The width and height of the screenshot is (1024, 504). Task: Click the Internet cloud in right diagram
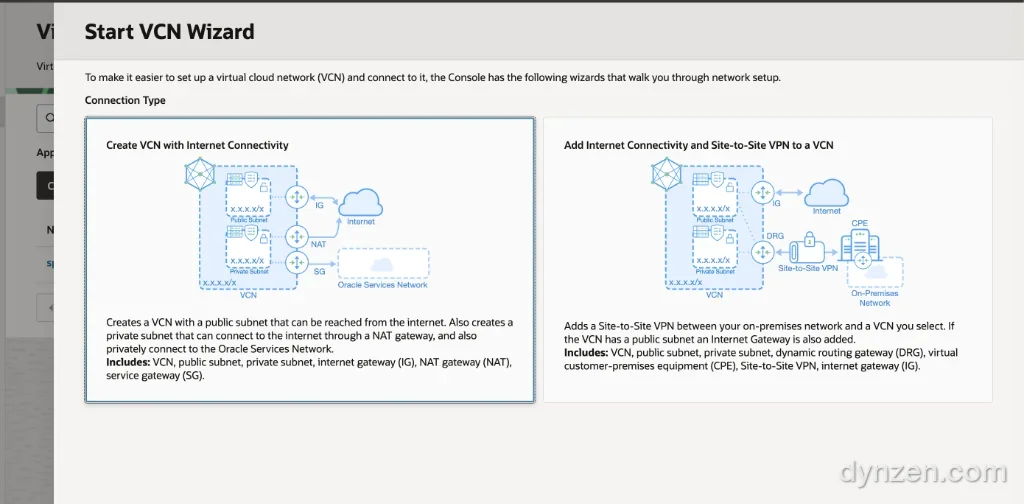[x=826, y=193]
